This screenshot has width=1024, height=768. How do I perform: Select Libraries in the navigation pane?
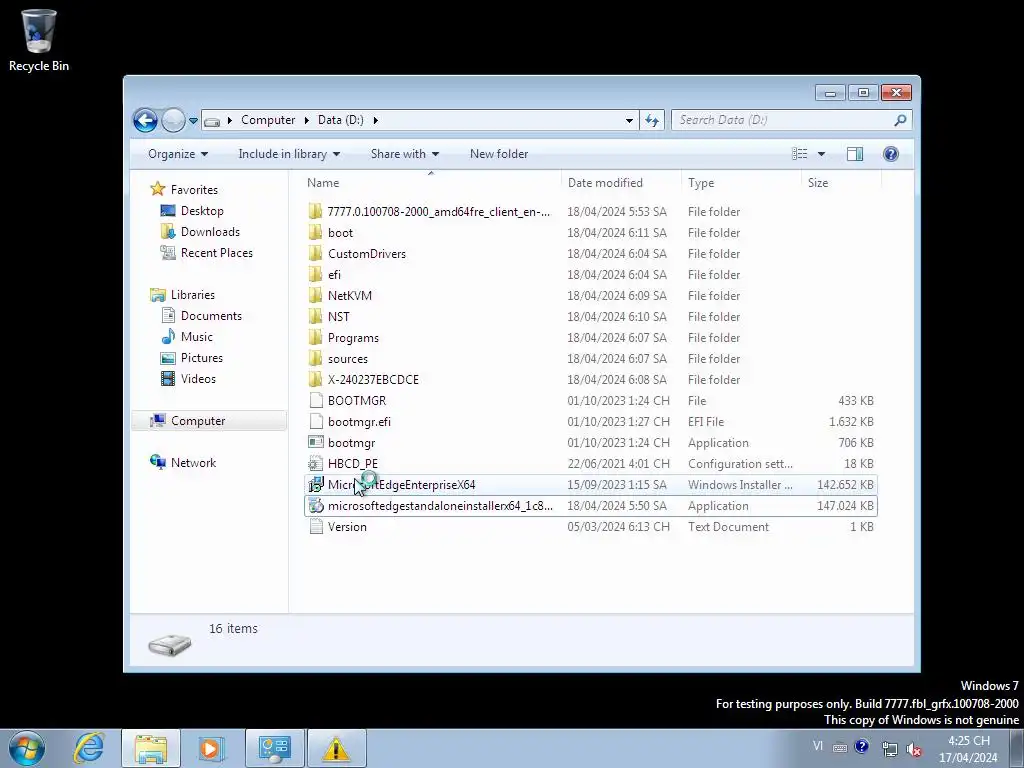(x=192, y=295)
